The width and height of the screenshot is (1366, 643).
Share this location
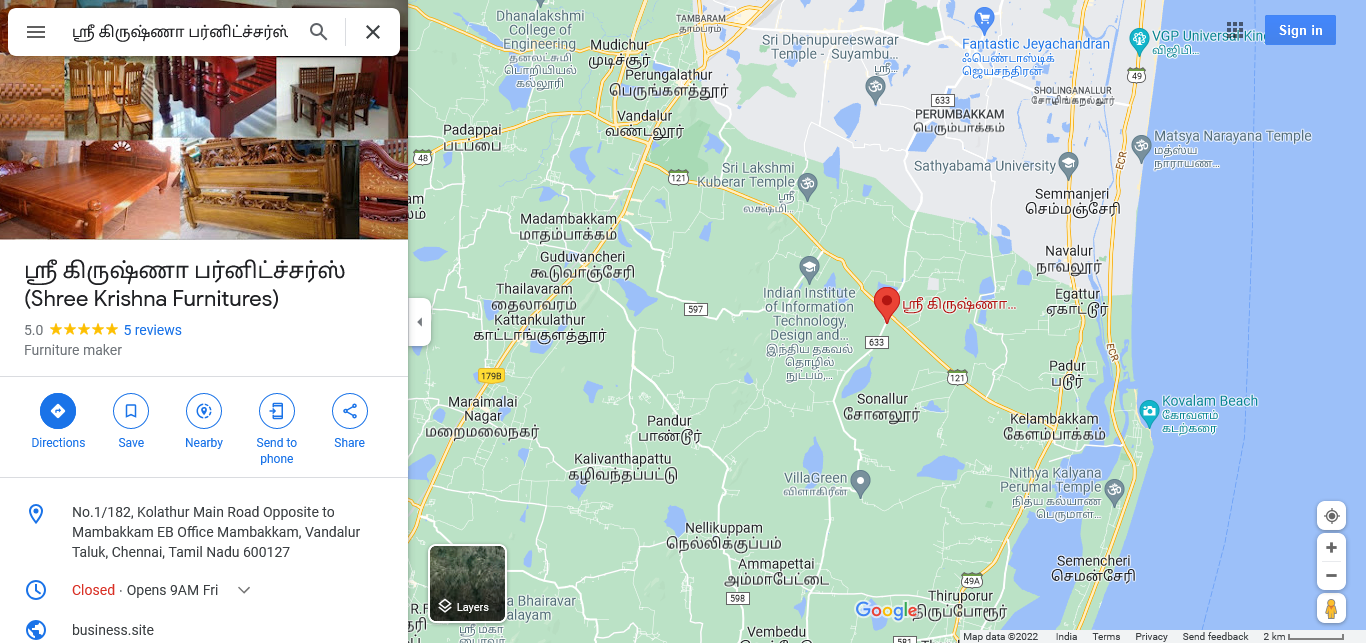click(x=350, y=421)
